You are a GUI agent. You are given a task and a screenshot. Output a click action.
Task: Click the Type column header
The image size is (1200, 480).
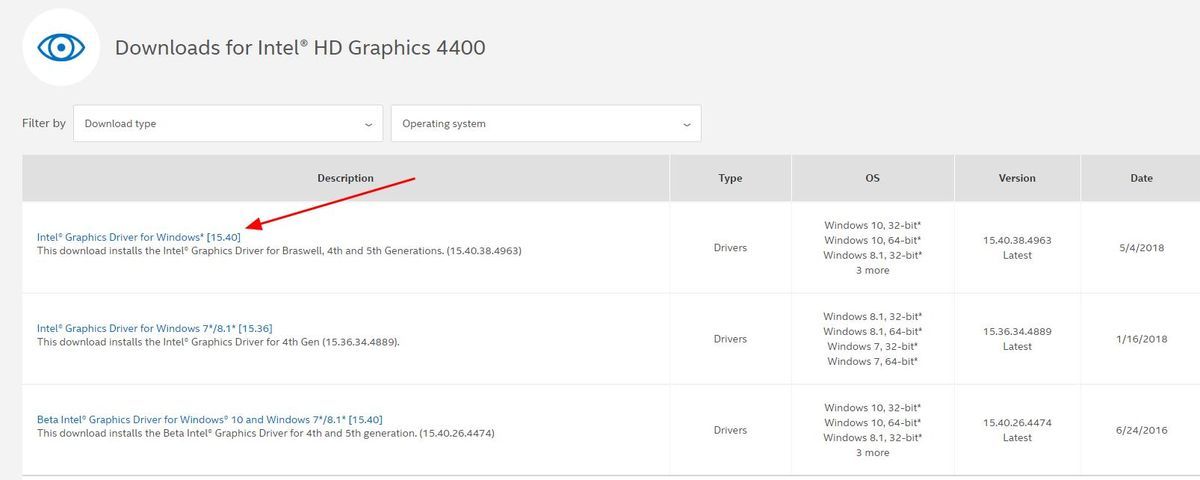tap(730, 178)
